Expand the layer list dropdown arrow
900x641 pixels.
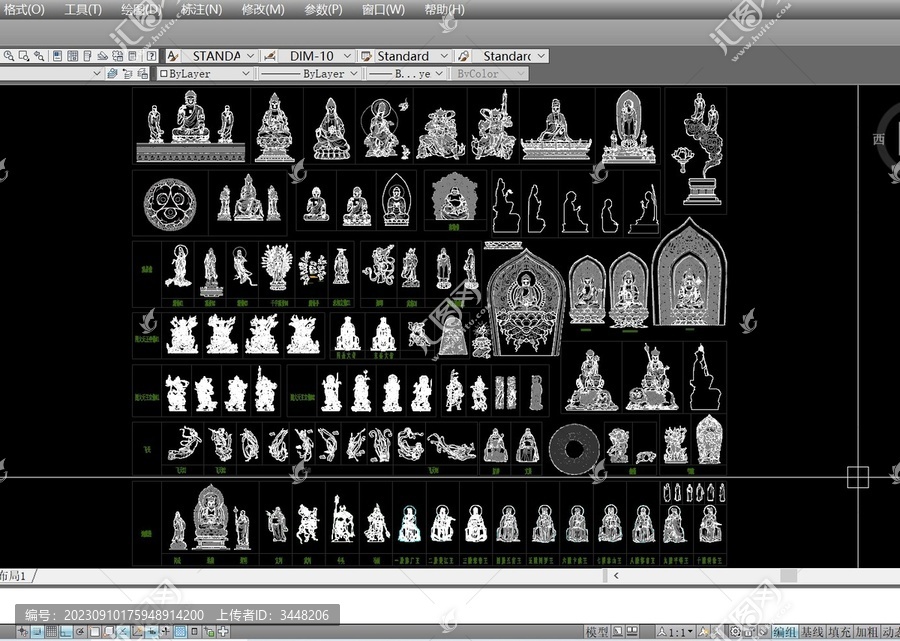[96, 73]
